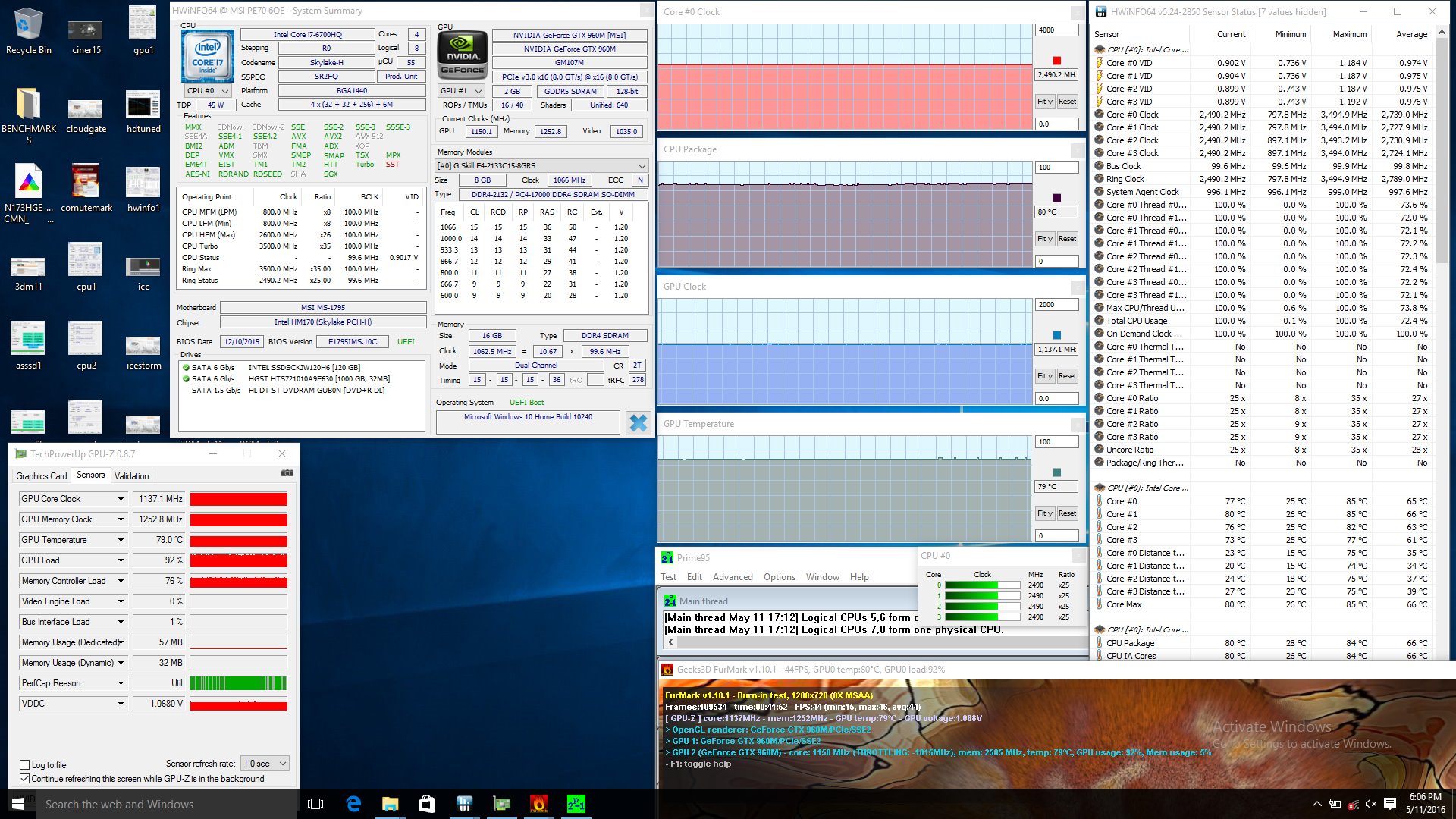Open the GPU Core Clock sensor dropdown
This screenshot has width=1456, height=819.
point(121,499)
